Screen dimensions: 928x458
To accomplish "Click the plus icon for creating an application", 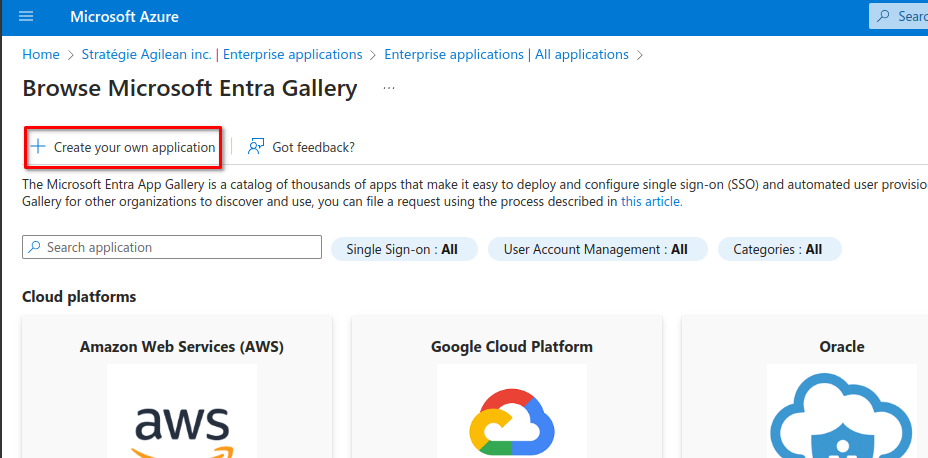I will pos(38,147).
